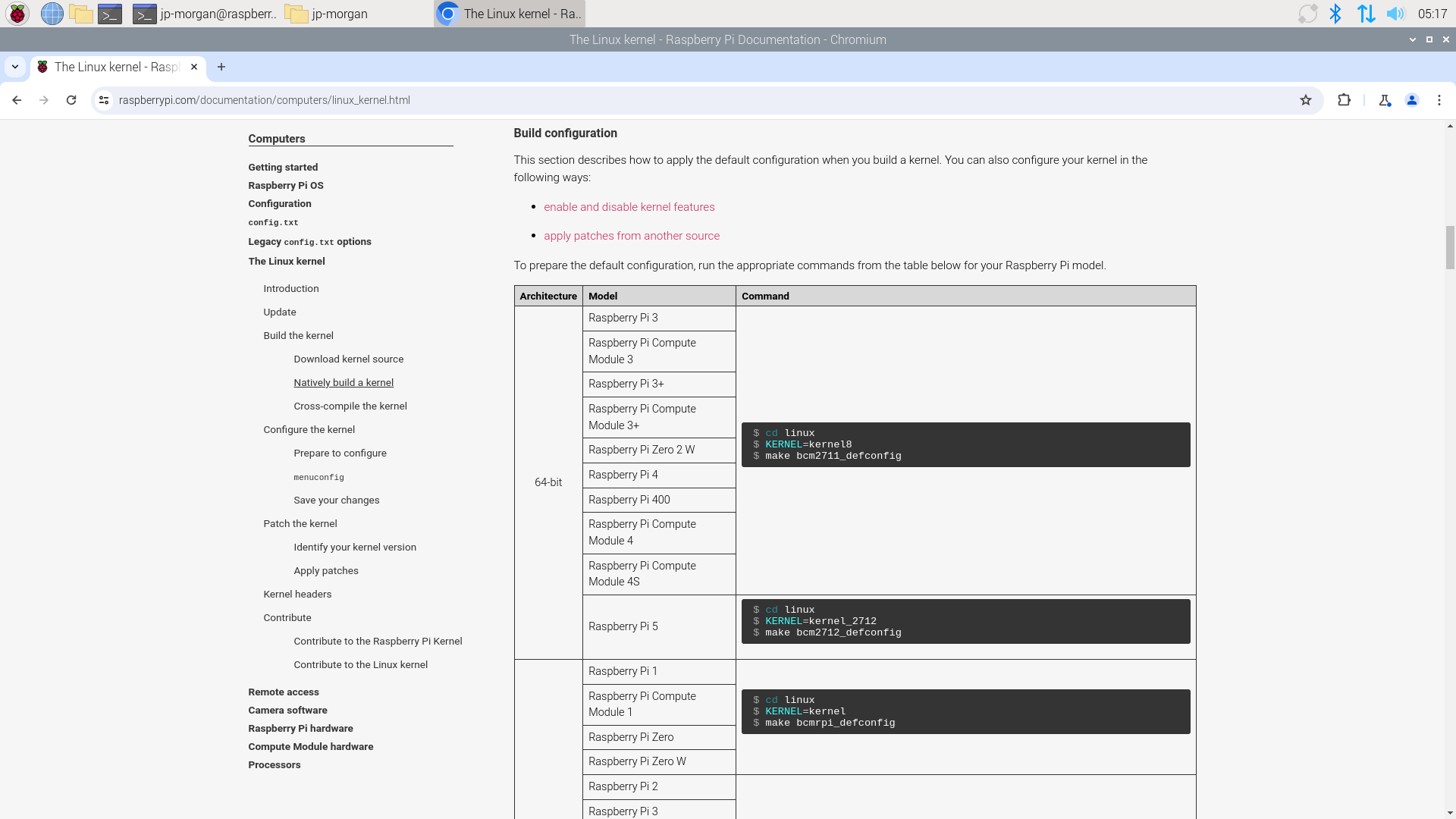Jump to Introduction in sidebar

tap(291, 289)
